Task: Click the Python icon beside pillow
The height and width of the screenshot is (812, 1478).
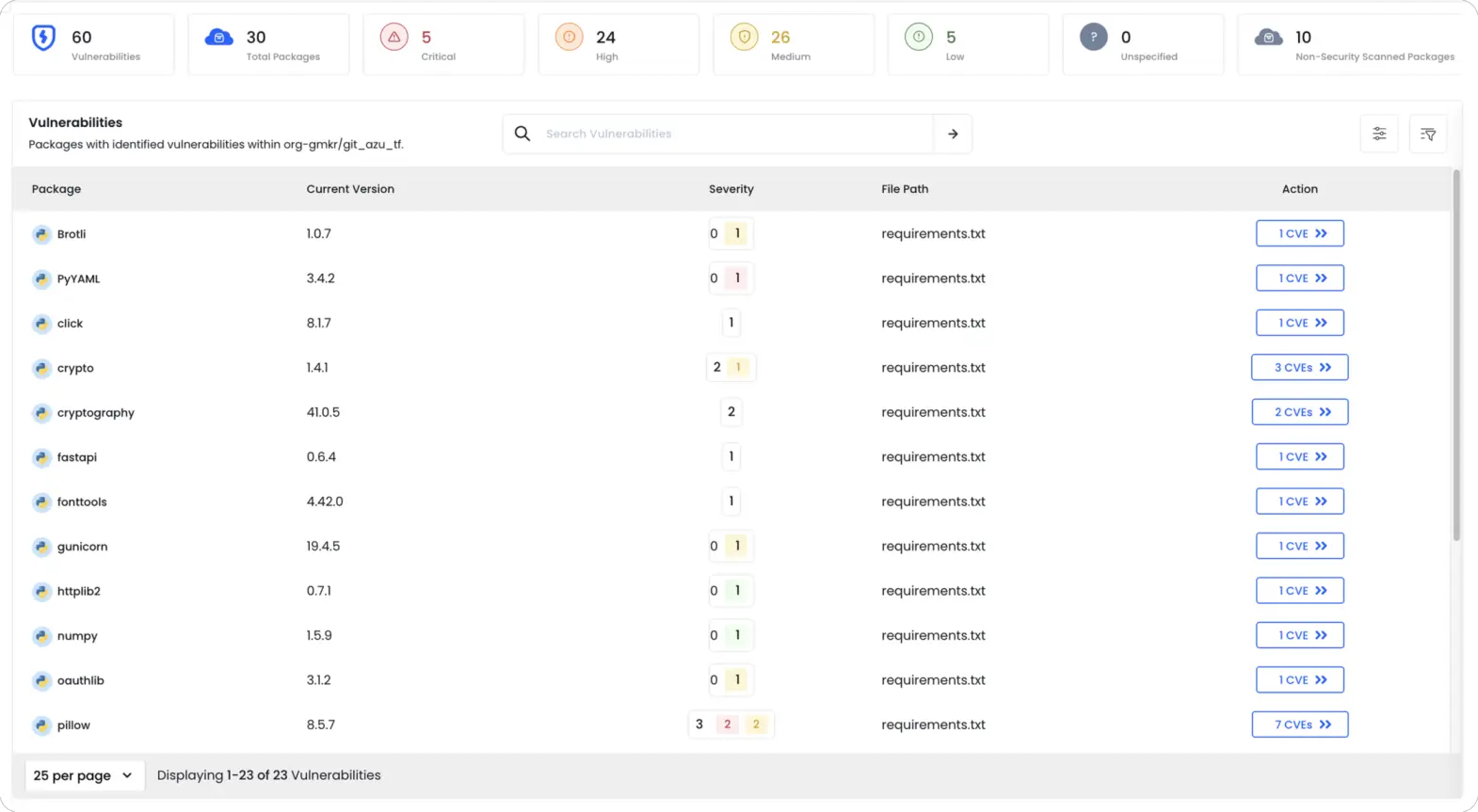Action: 41,725
